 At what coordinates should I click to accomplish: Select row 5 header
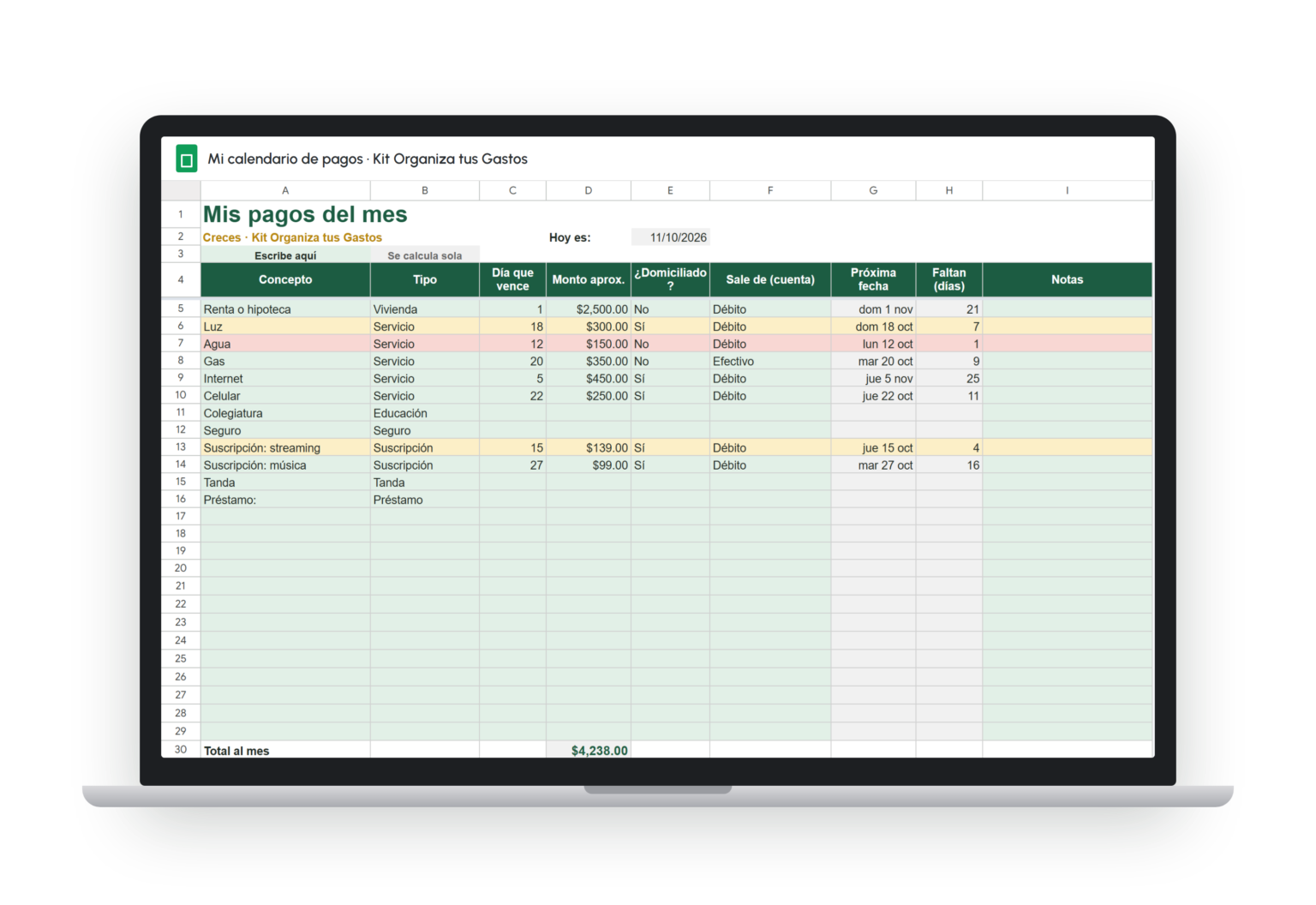click(181, 309)
